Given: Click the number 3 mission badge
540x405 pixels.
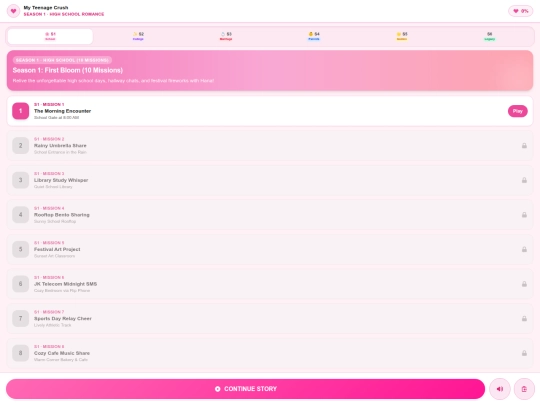Looking at the screenshot, I should [21, 180].
